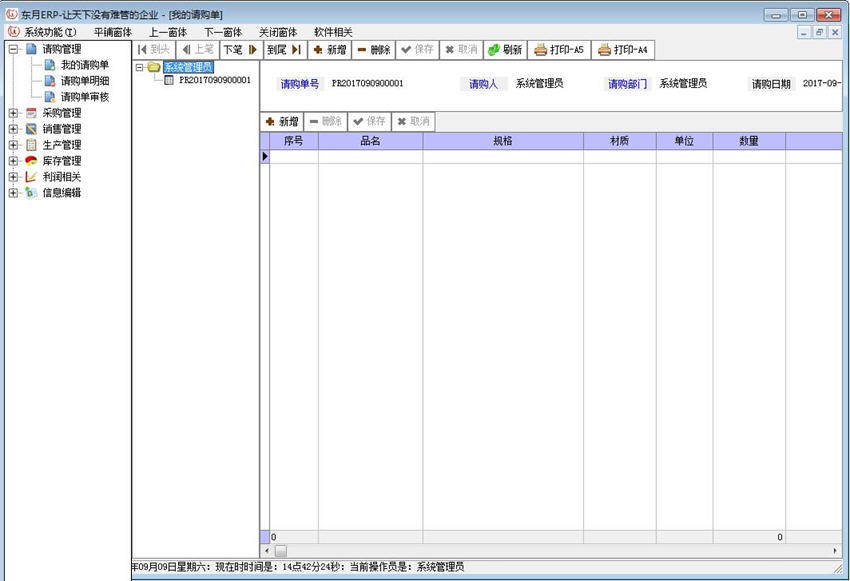Expand the 利润相关 tree node
The height and width of the screenshot is (581, 850).
point(14,177)
